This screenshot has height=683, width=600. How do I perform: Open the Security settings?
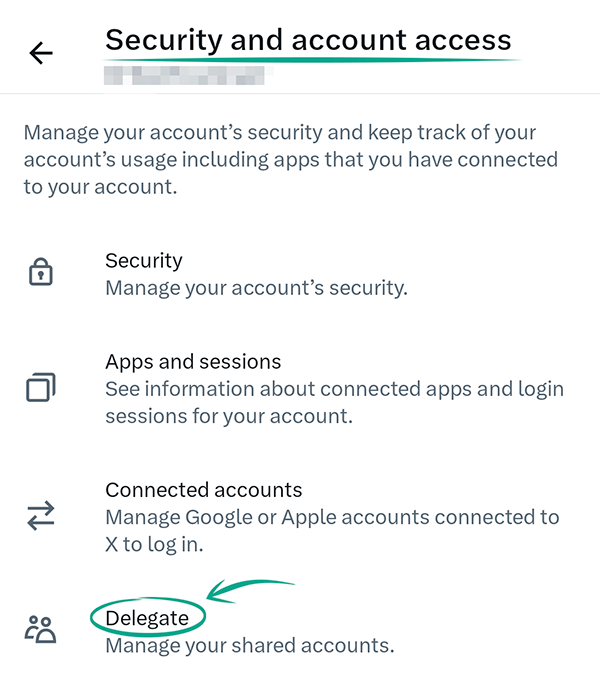[x=143, y=261]
